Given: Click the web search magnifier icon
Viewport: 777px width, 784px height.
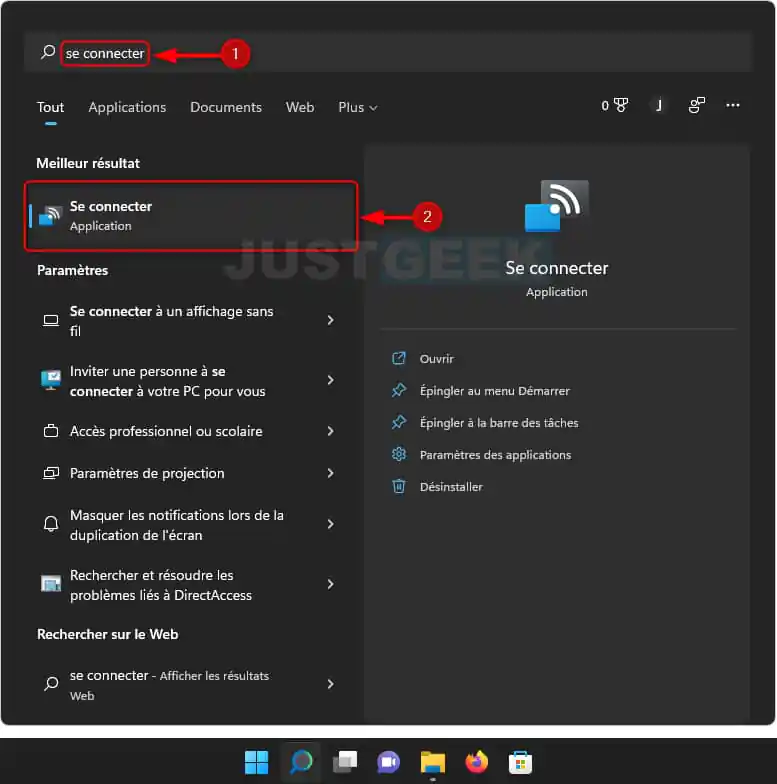Looking at the screenshot, I should (x=50, y=684).
